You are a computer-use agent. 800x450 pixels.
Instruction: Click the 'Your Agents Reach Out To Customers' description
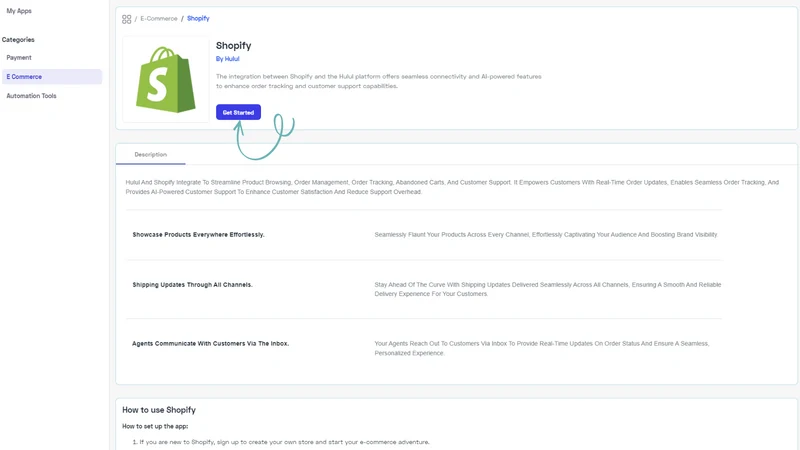click(541, 348)
